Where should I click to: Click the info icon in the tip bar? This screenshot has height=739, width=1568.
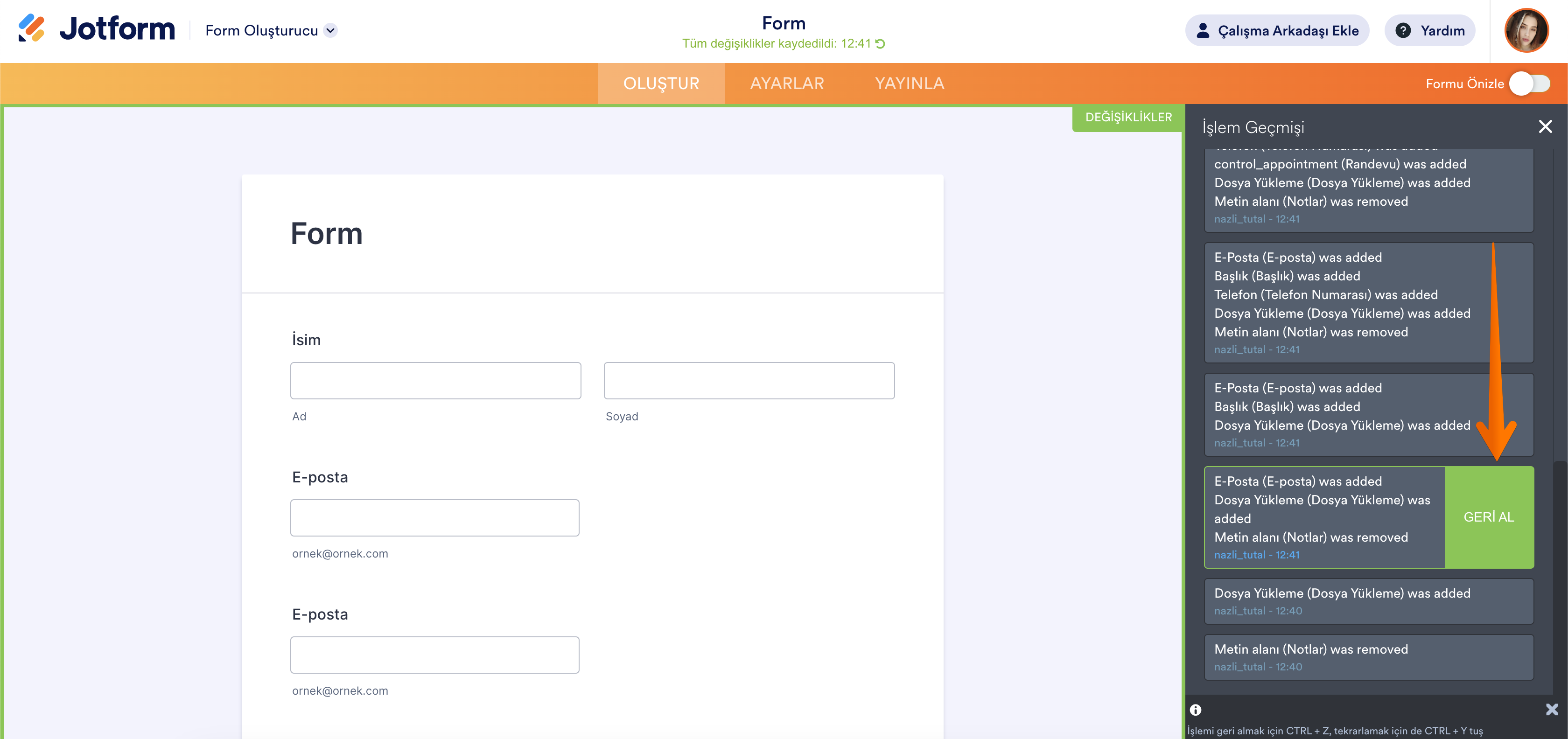tap(1196, 710)
